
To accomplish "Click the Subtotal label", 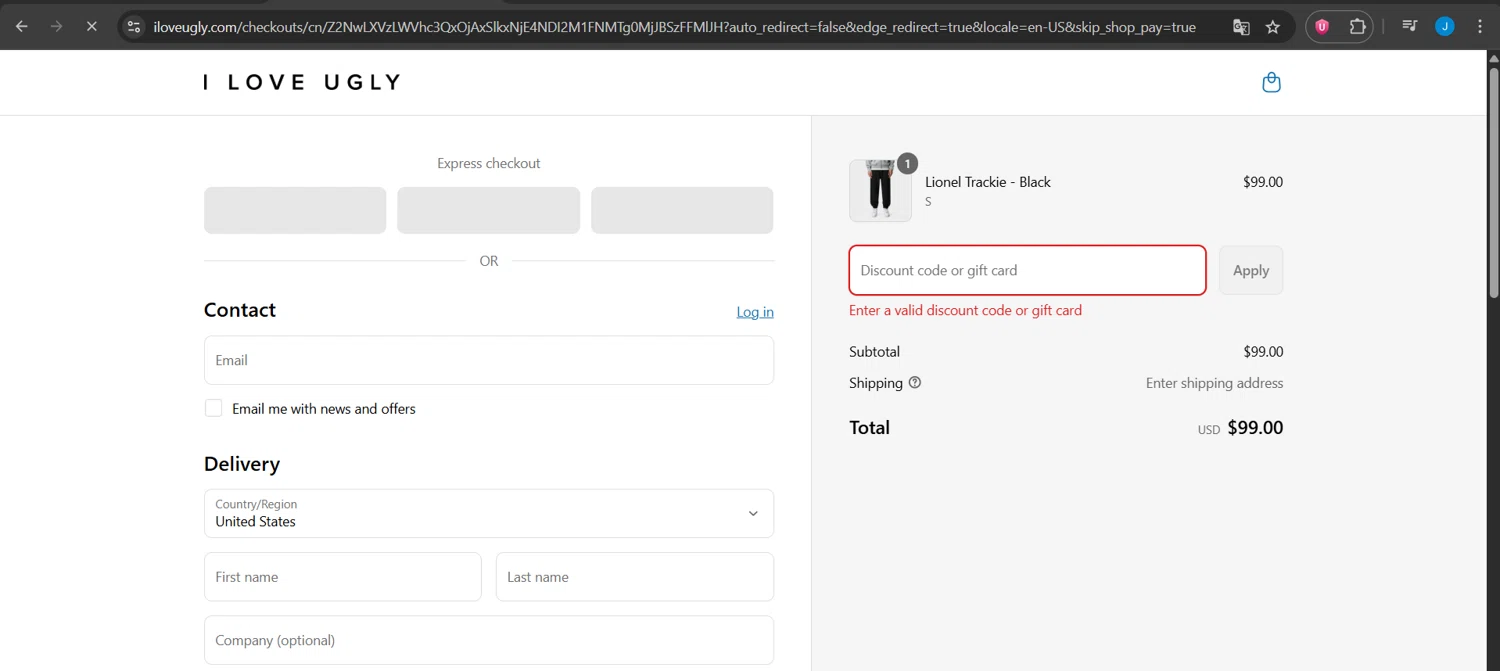I will click(874, 352).
